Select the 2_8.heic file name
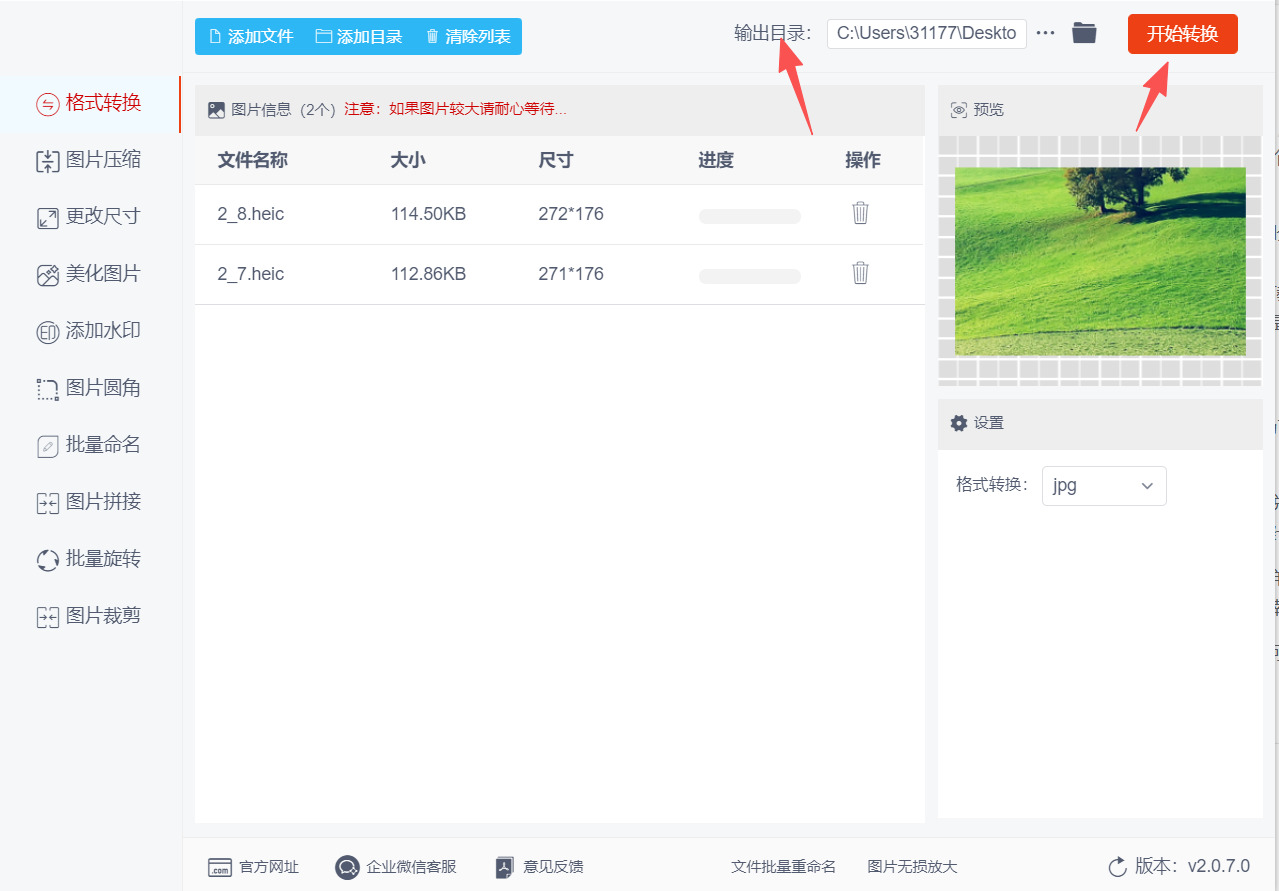The width and height of the screenshot is (1279, 891). (251, 214)
